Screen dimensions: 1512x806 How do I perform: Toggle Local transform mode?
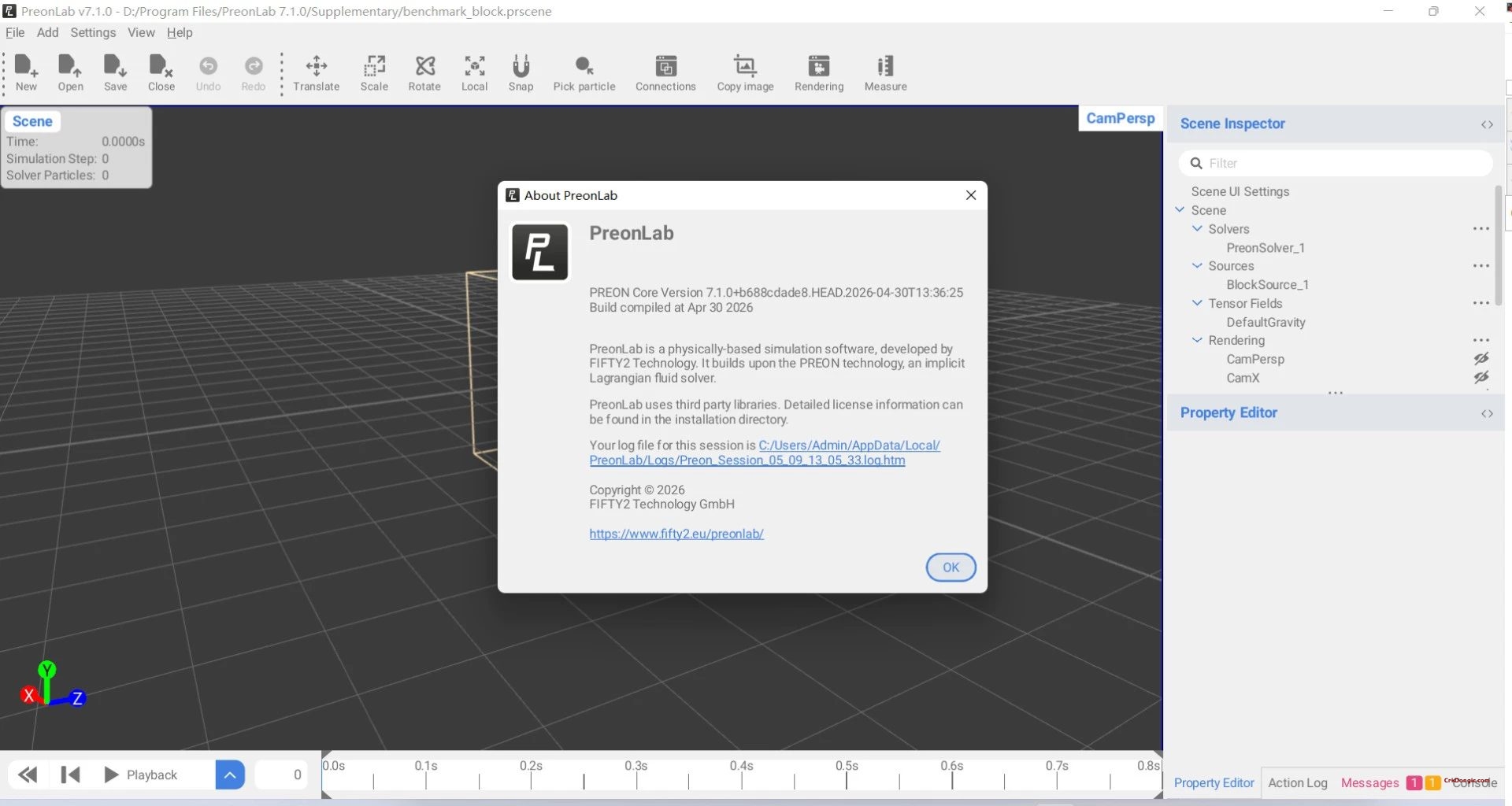click(x=474, y=73)
